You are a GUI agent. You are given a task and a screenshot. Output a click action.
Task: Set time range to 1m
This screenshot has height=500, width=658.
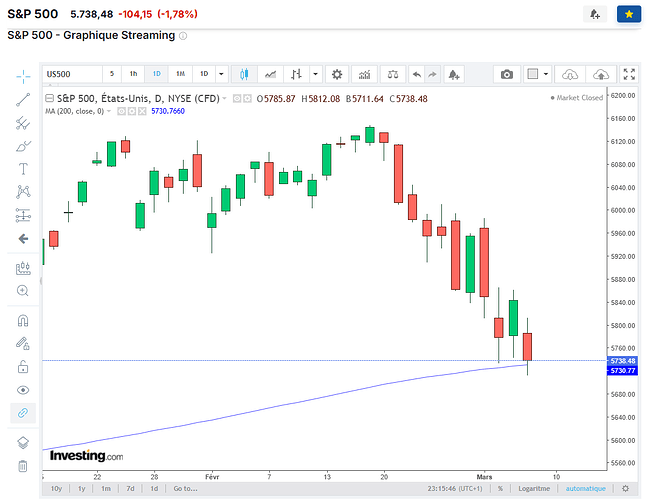coord(106,489)
